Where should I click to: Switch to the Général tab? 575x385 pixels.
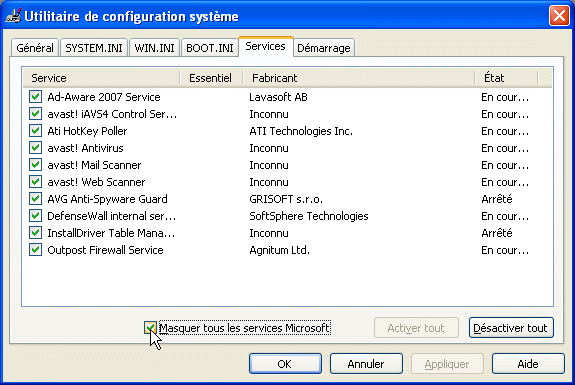(x=35, y=48)
